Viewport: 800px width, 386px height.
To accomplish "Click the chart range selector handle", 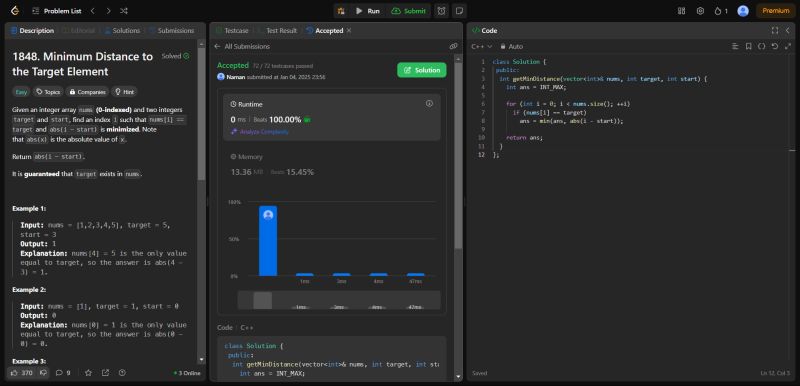I will coord(262,300).
